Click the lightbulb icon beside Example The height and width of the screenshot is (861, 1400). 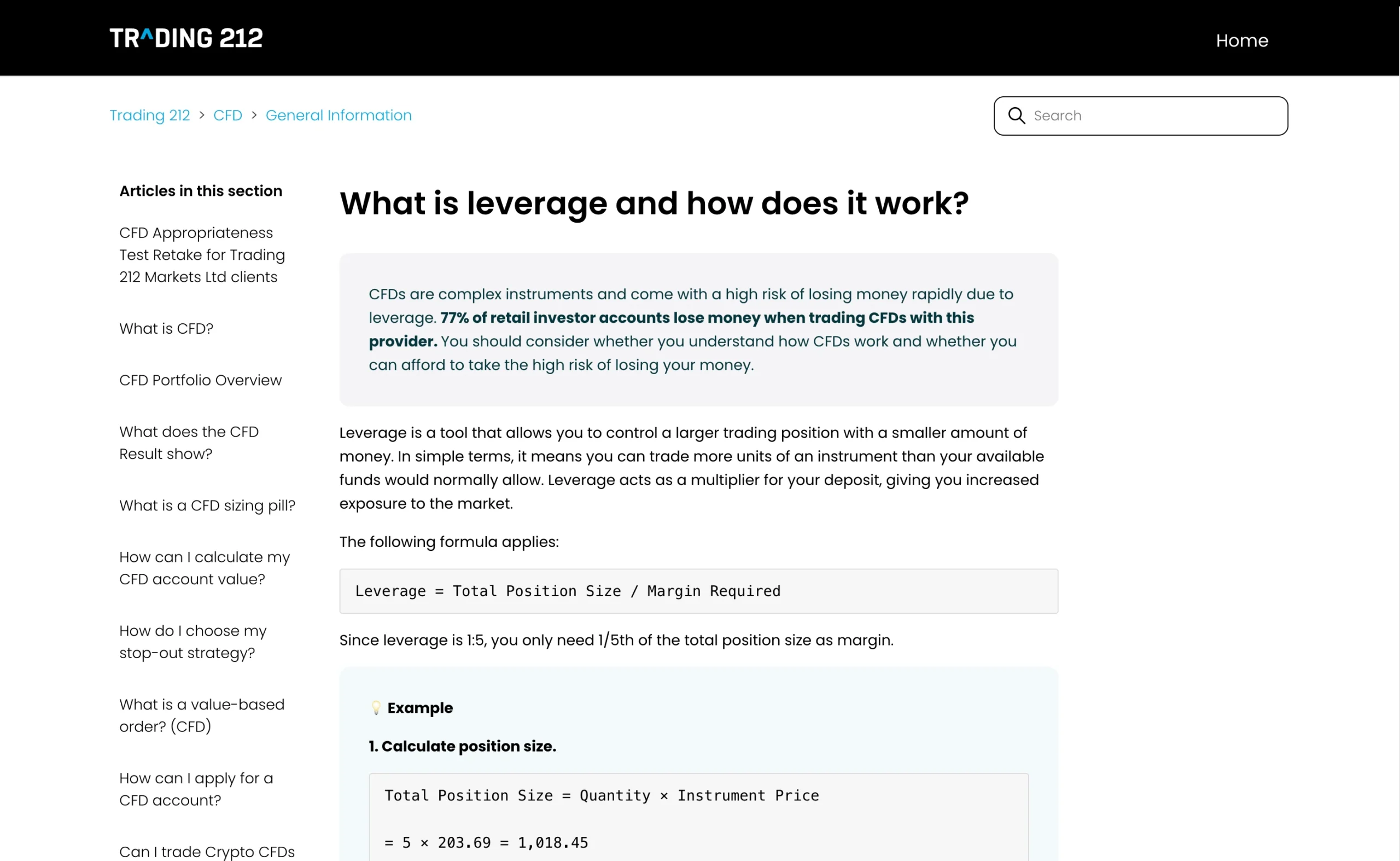pos(376,708)
